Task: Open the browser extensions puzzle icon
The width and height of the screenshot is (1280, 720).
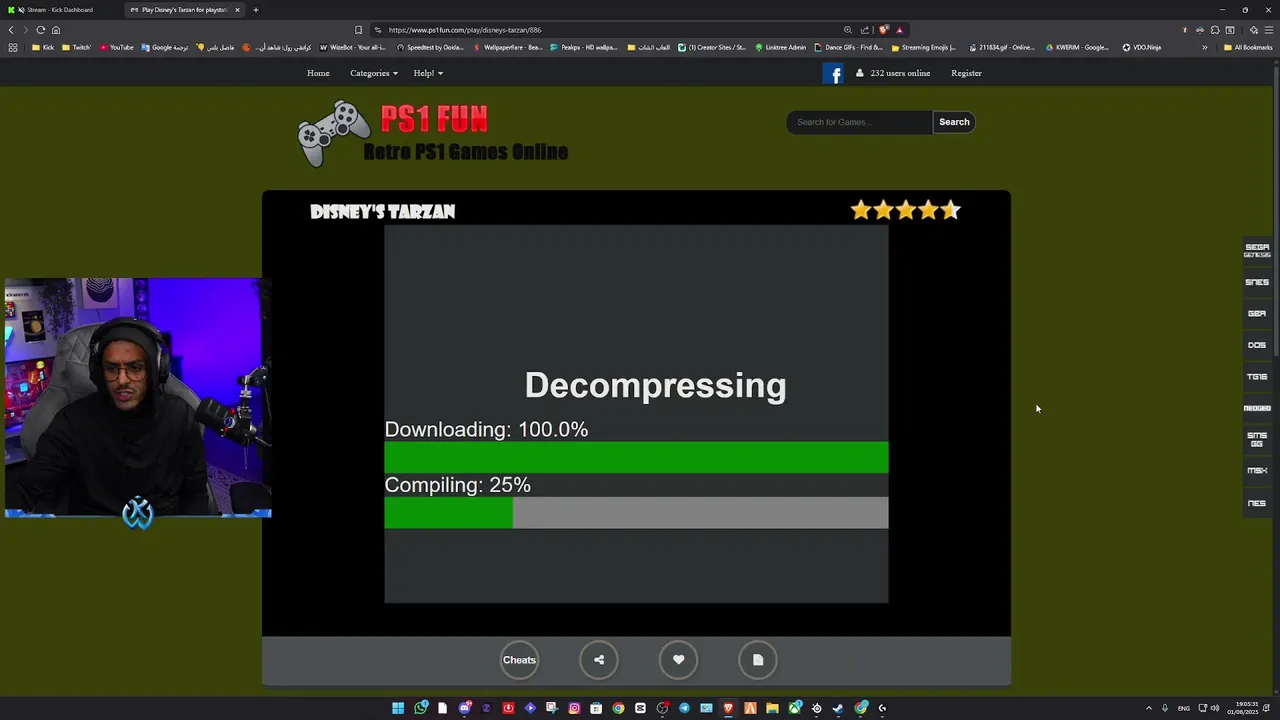Action: click(1215, 30)
